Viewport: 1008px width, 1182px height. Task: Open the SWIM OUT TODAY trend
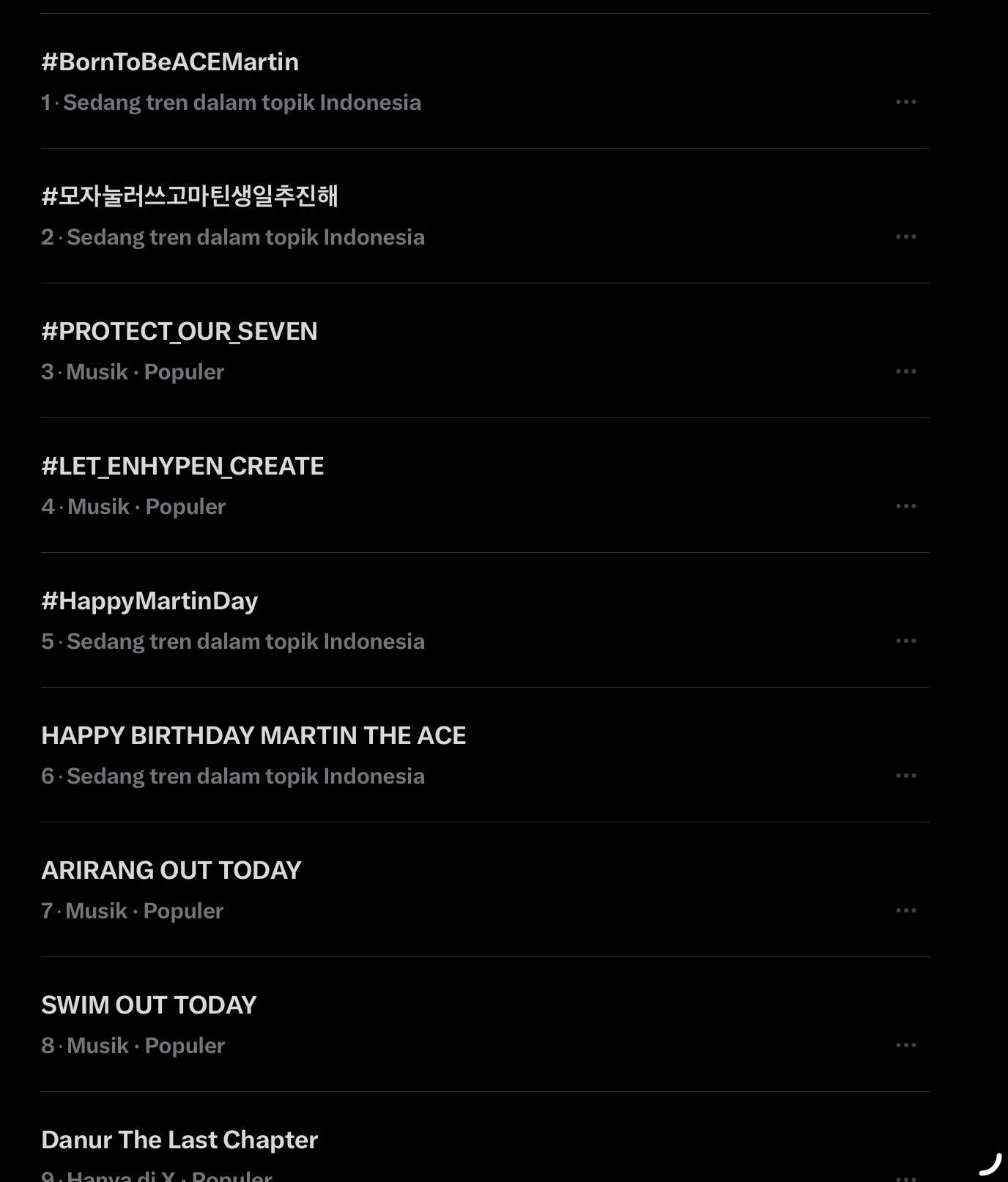[149, 1006]
